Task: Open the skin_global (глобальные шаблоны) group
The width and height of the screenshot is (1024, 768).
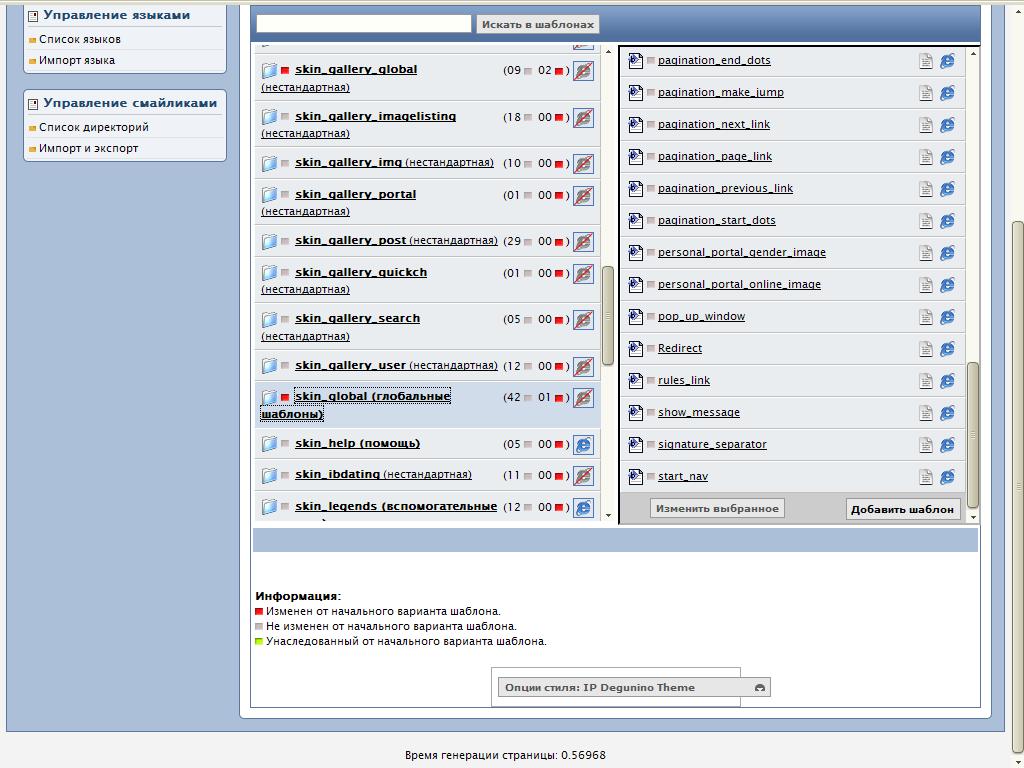Action: point(356,405)
